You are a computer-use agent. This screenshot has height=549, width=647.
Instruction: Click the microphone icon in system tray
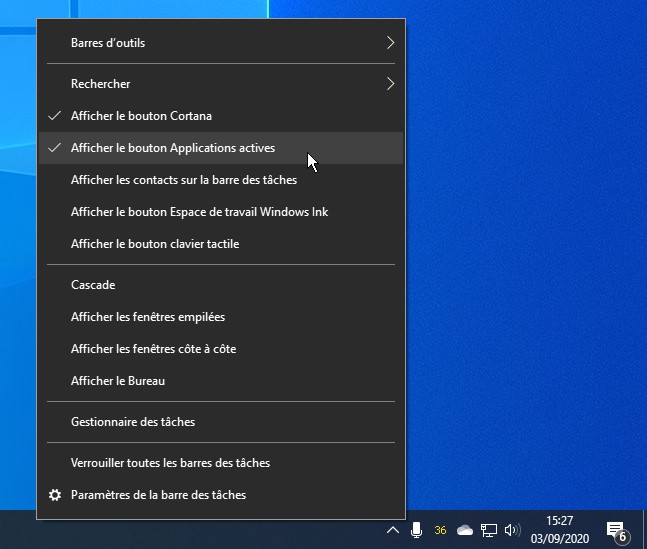[416, 529]
